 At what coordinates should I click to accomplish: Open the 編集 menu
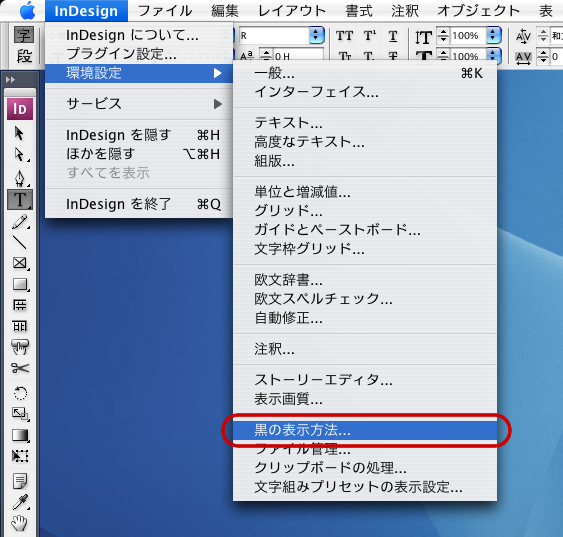coord(225,11)
